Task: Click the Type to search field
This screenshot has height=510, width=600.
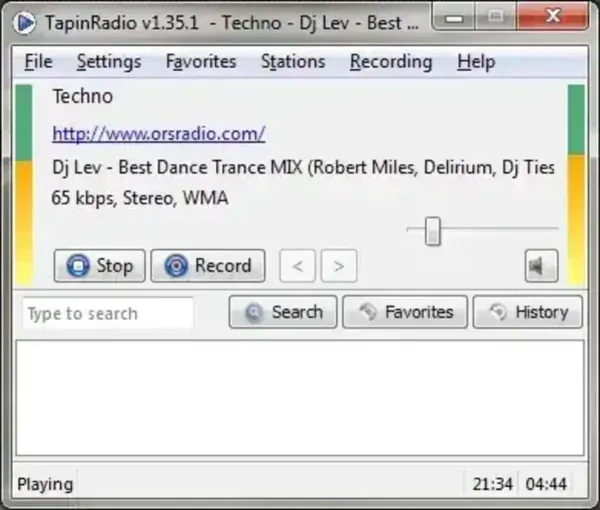Action: pyautogui.click(x=108, y=313)
